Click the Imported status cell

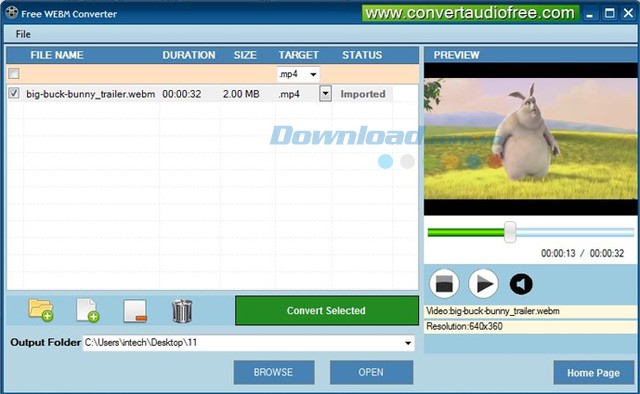[363, 94]
